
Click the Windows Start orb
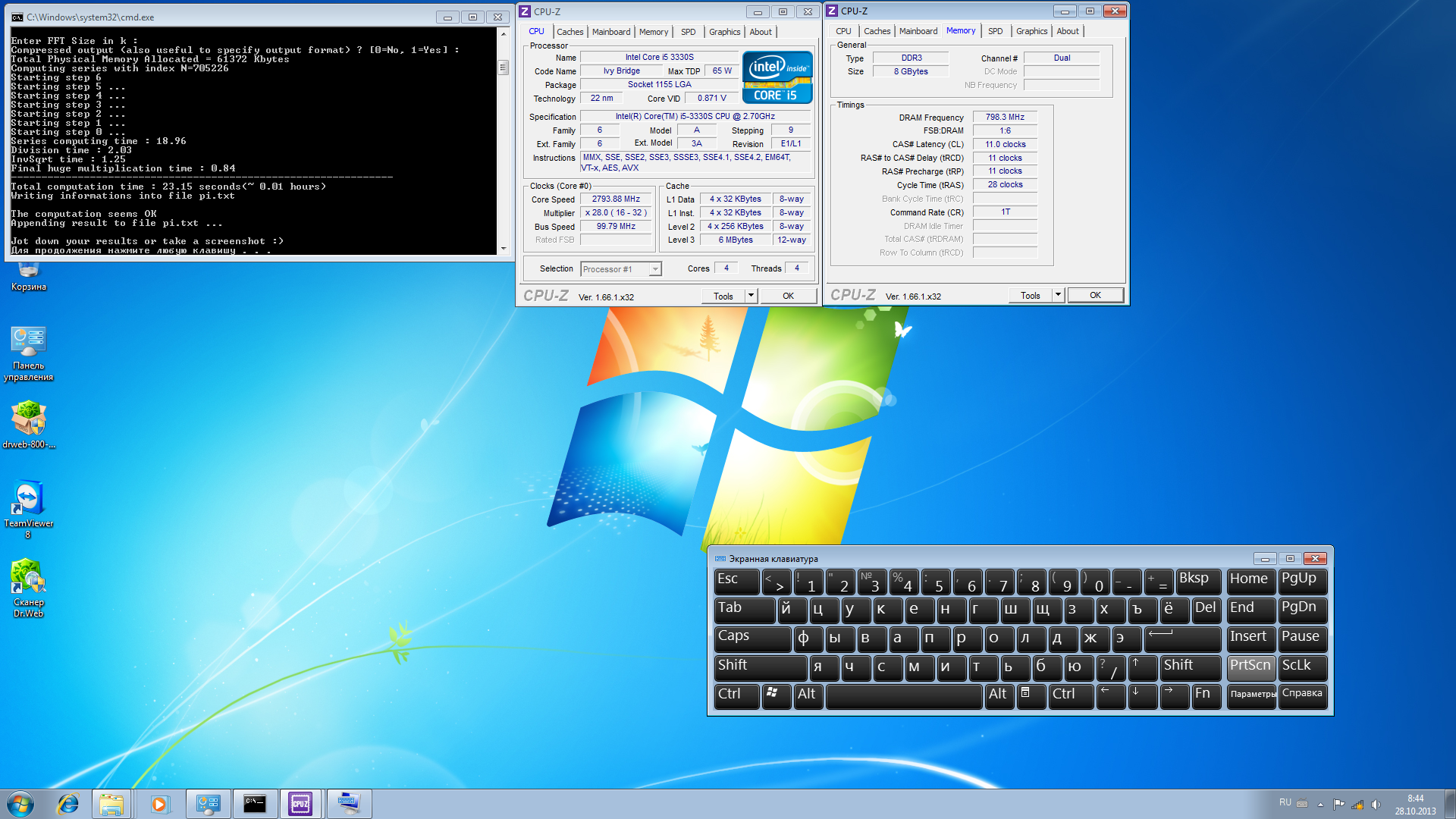click(x=20, y=804)
